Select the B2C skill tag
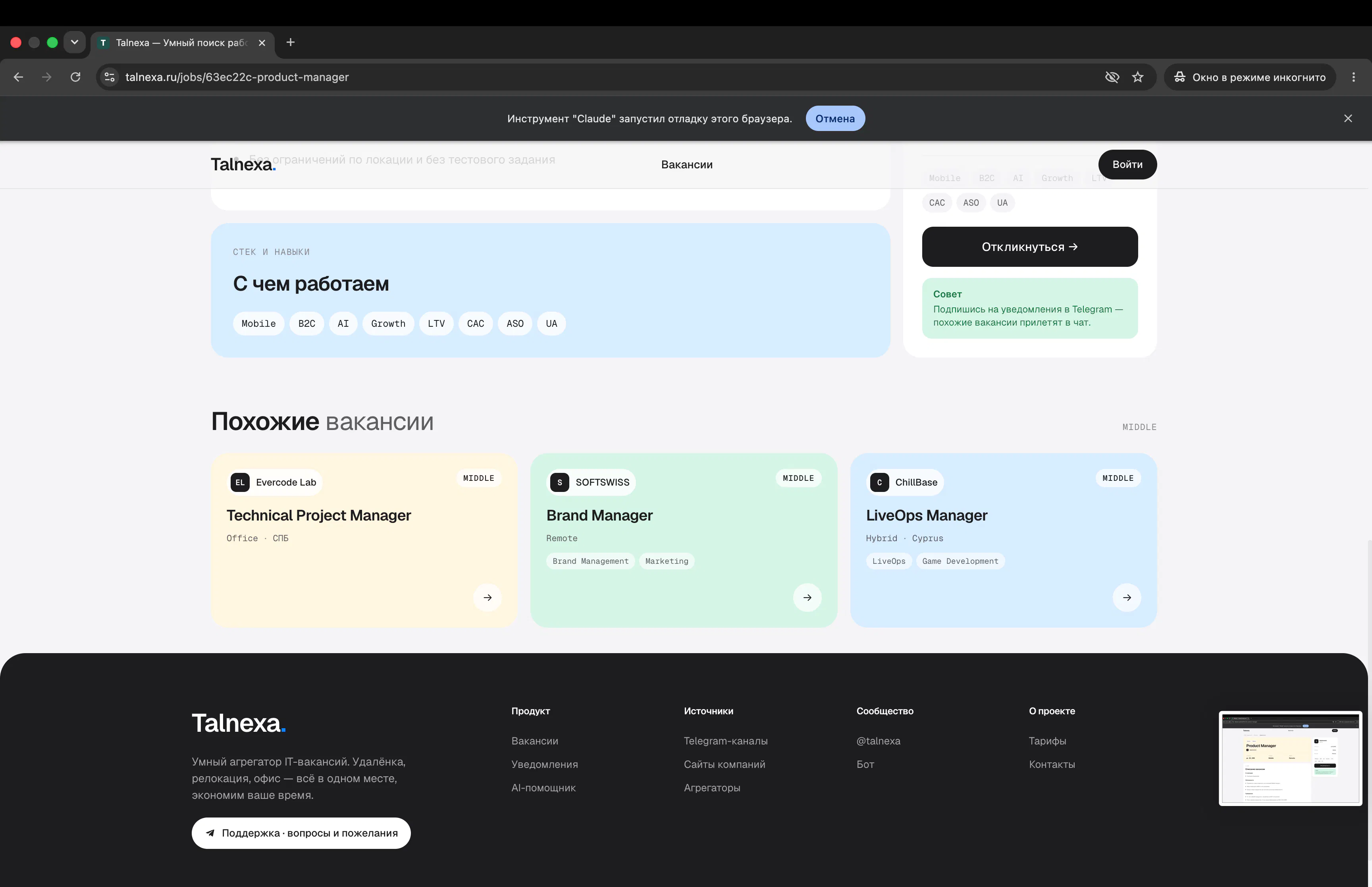Image resolution: width=1372 pixels, height=887 pixels. 307,324
